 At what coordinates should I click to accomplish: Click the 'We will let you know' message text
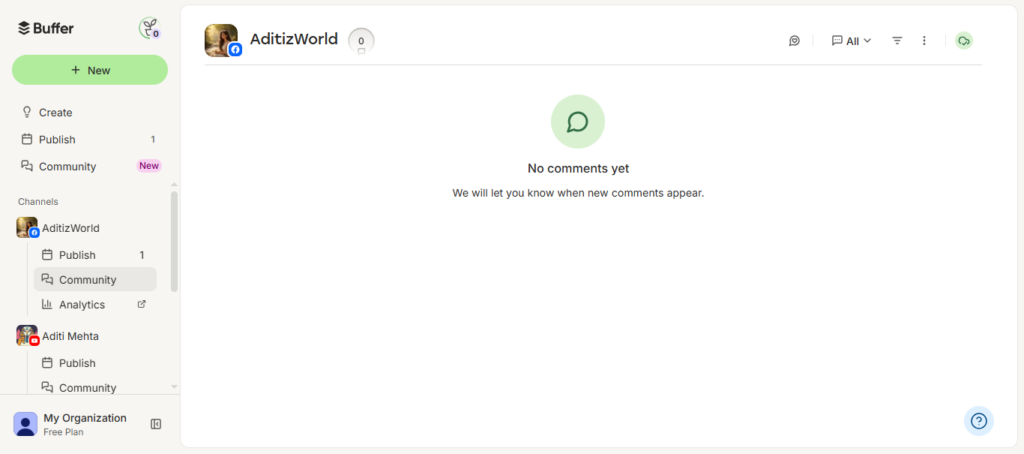[578, 193]
